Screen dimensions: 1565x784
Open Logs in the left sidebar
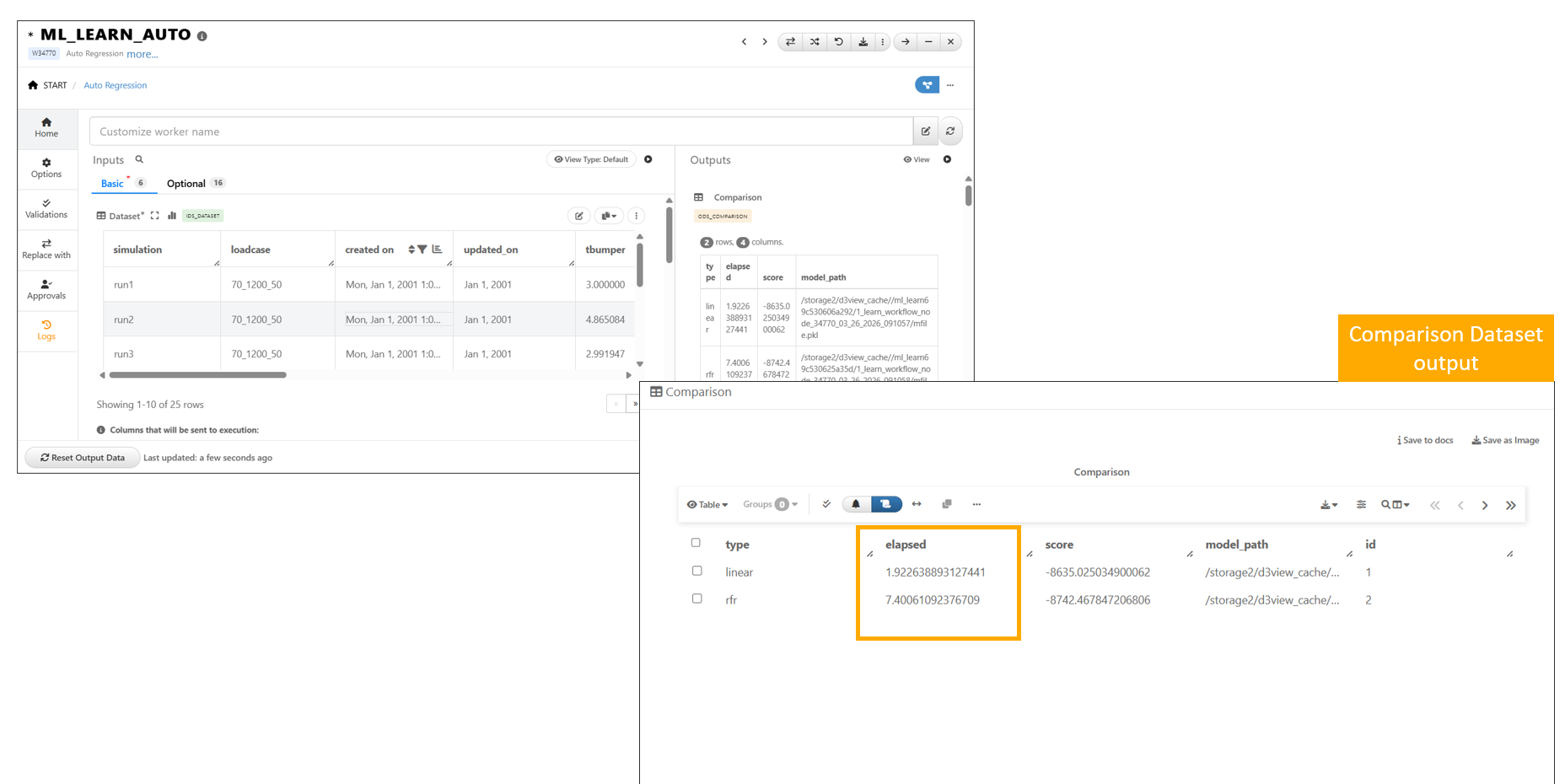pyautogui.click(x=46, y=330)
